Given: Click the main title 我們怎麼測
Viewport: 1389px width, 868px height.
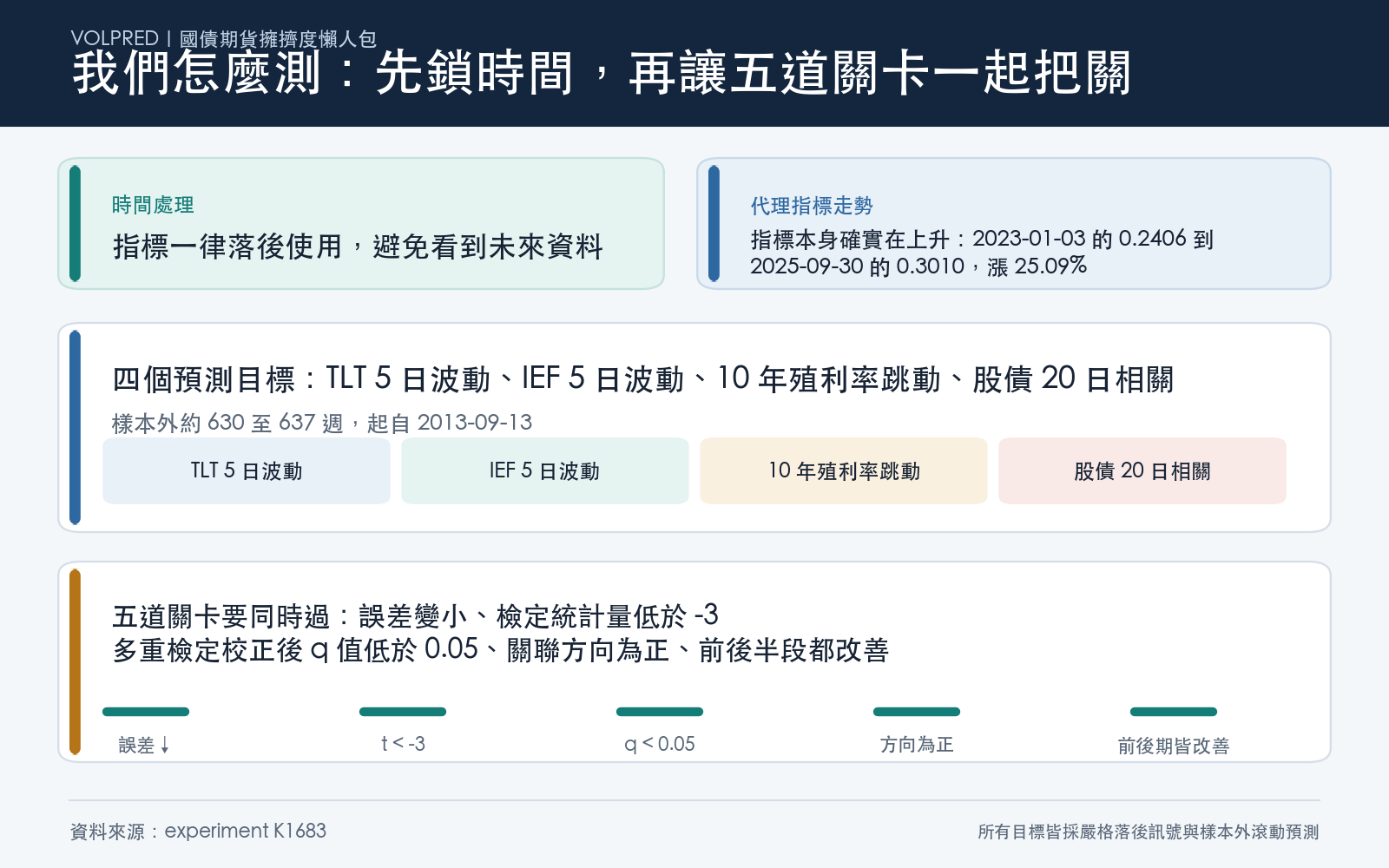Looking at the screenshot, I should pyautogui.click(x=197, y=73).
